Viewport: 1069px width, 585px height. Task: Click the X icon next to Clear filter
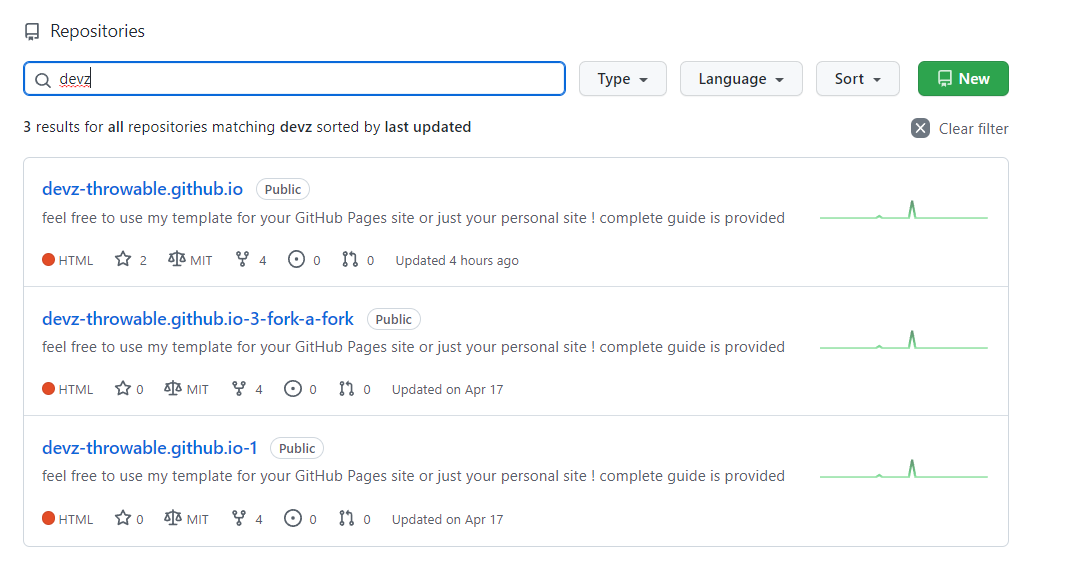[x=920, y=128]
